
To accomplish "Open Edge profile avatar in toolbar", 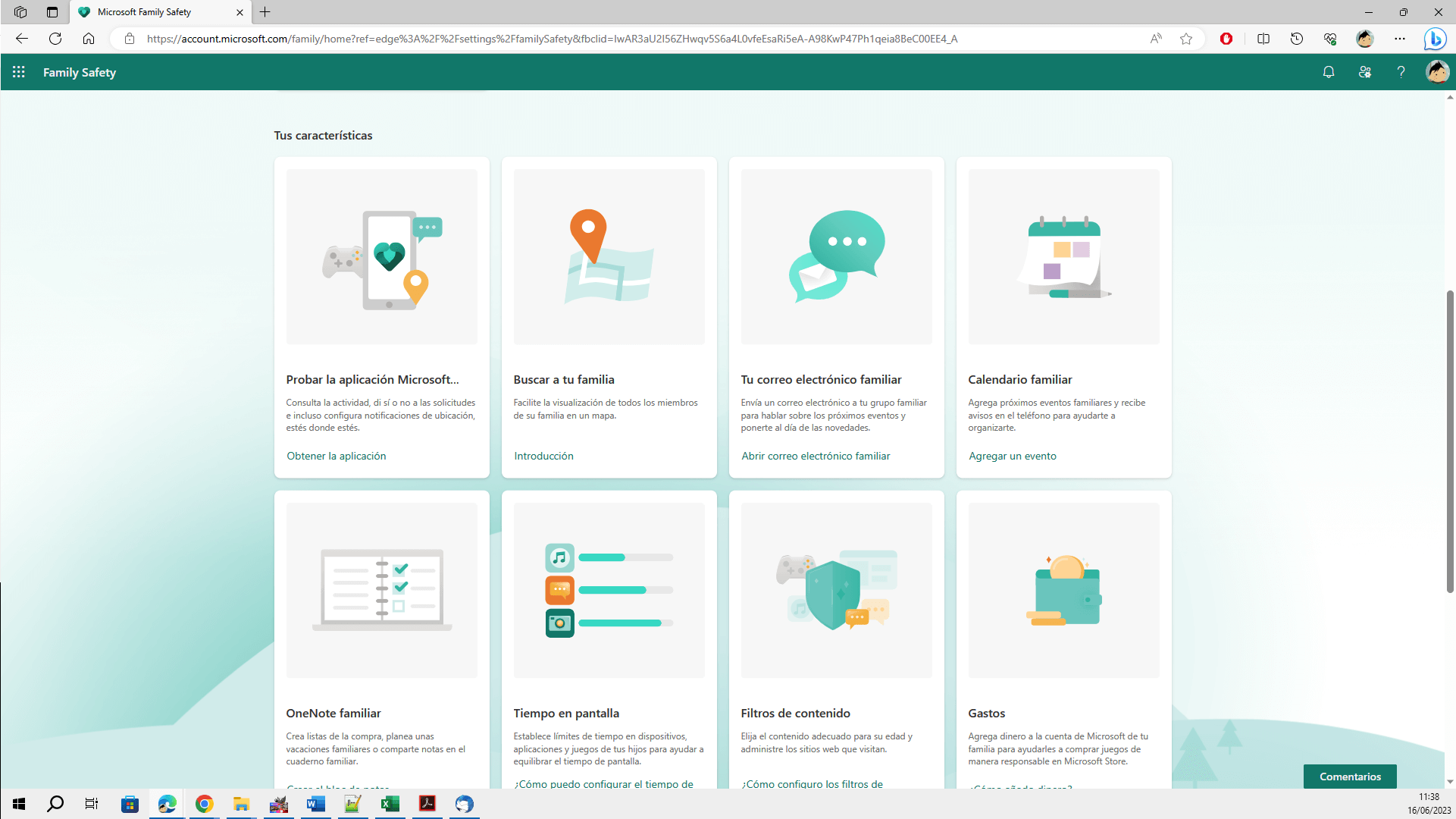I will 1365,39.
